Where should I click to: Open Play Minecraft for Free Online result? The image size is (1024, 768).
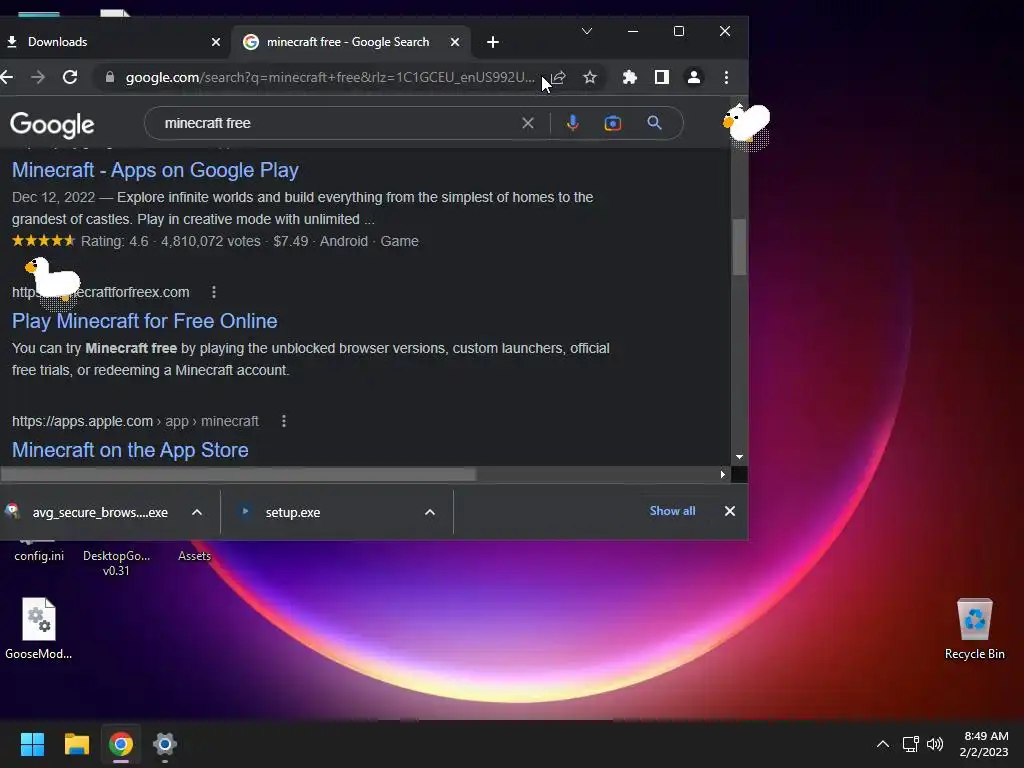[x=144, y=321]
